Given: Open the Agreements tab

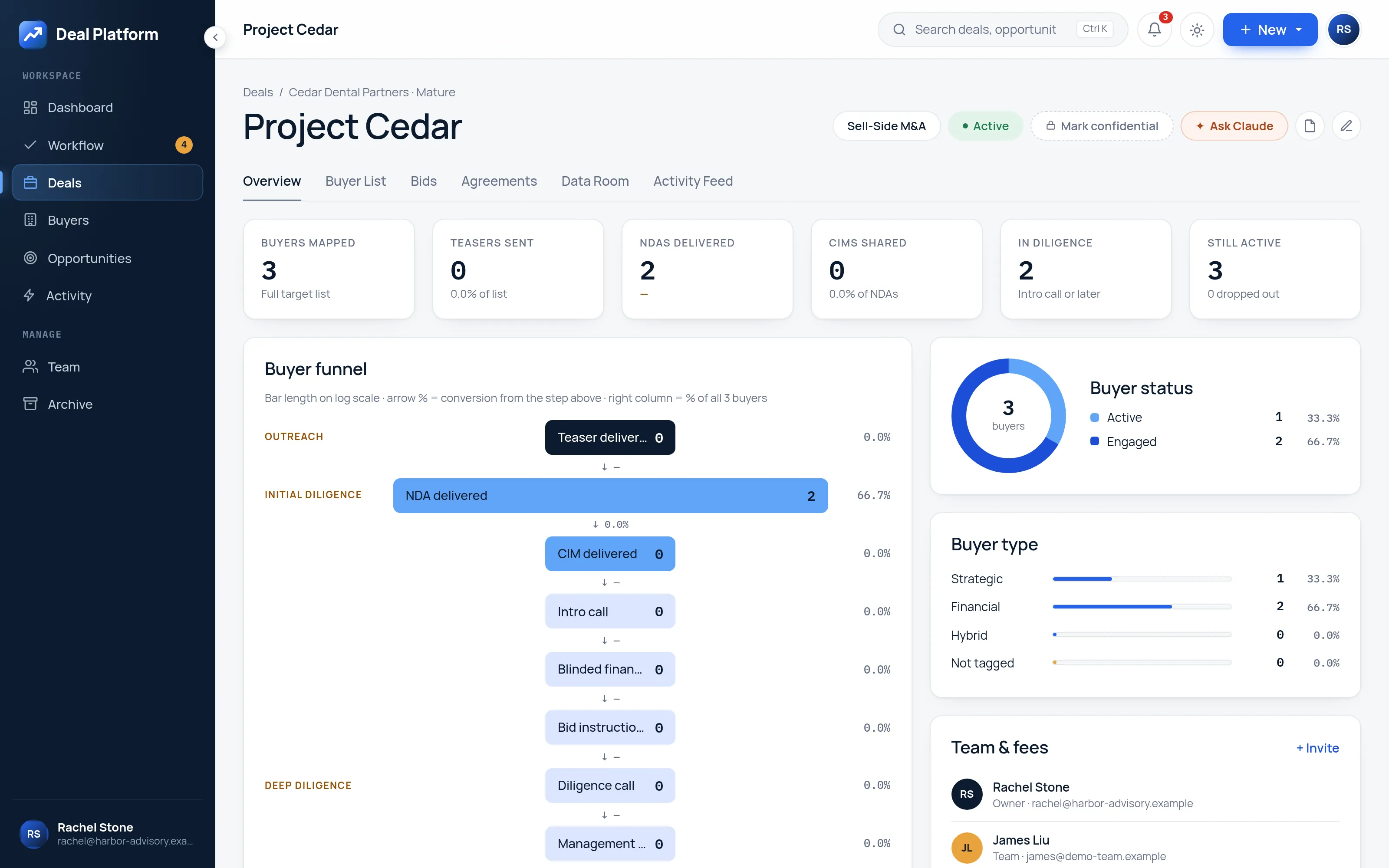Looking at the screenshot, I should (499, 181).
